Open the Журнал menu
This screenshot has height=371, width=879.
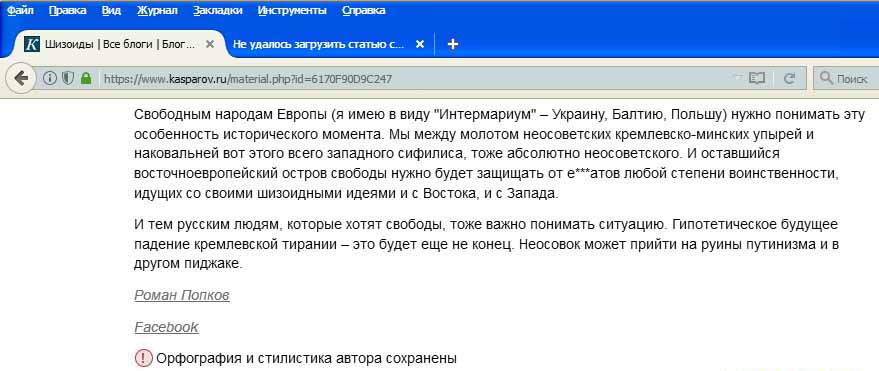157,10
